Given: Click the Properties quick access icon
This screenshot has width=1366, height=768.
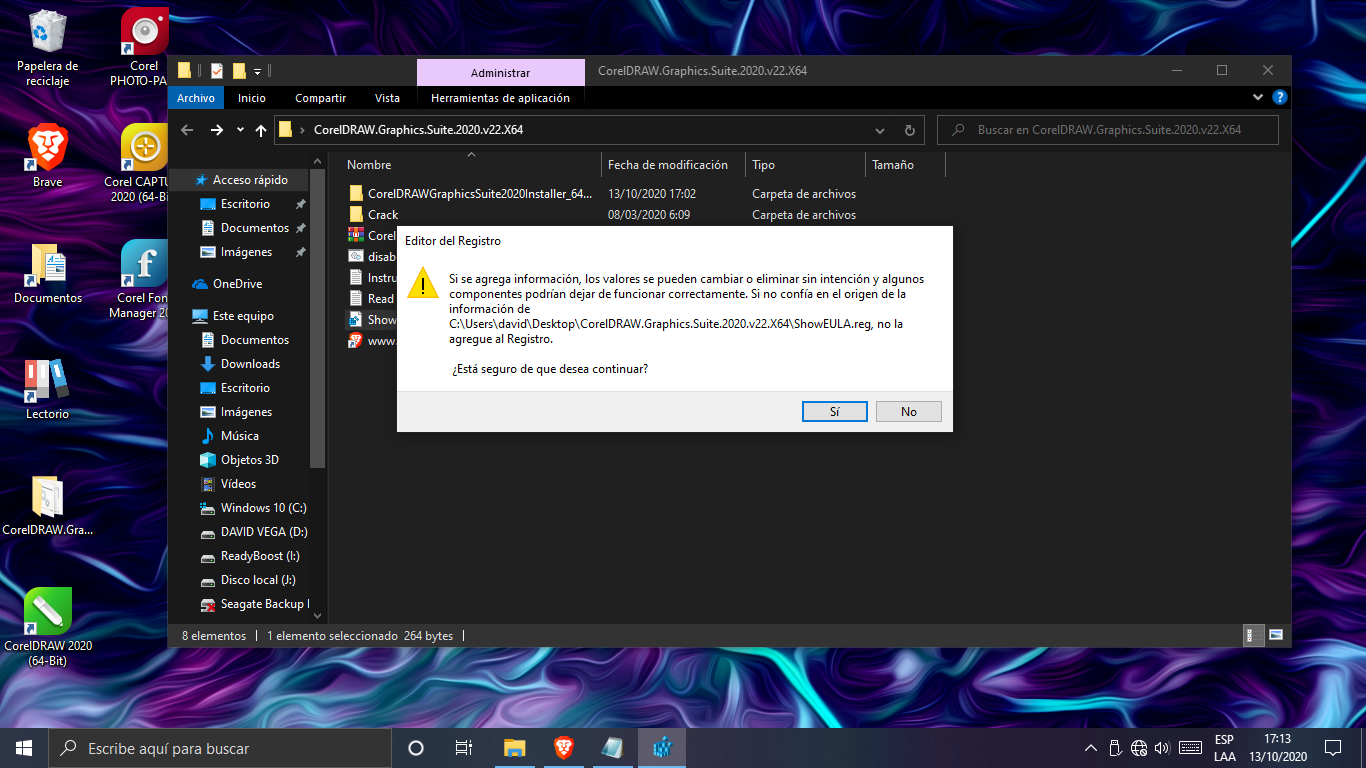Looking at the screenshot, I should 217,71.
